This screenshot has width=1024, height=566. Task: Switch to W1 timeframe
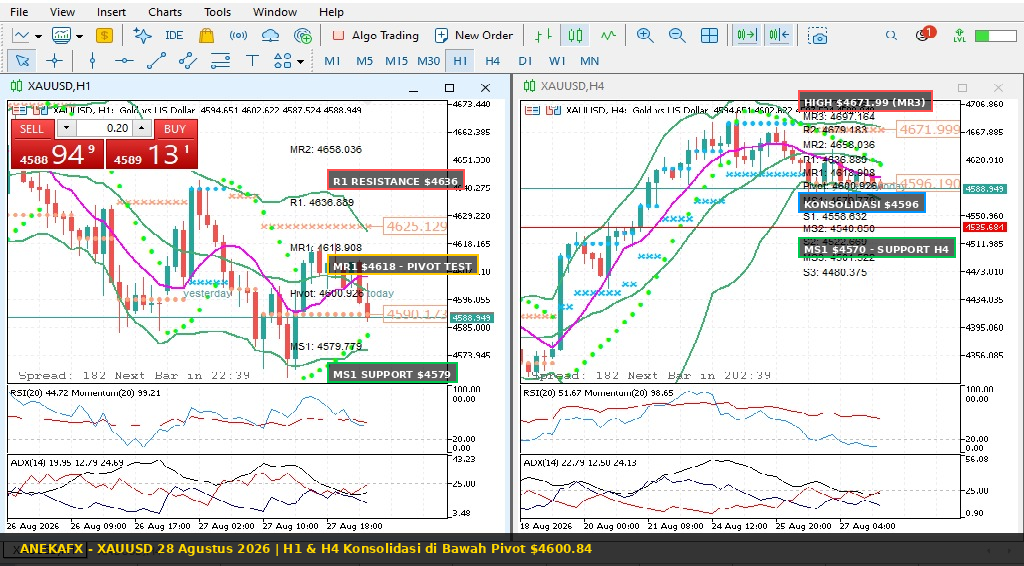tap(557, 61)
